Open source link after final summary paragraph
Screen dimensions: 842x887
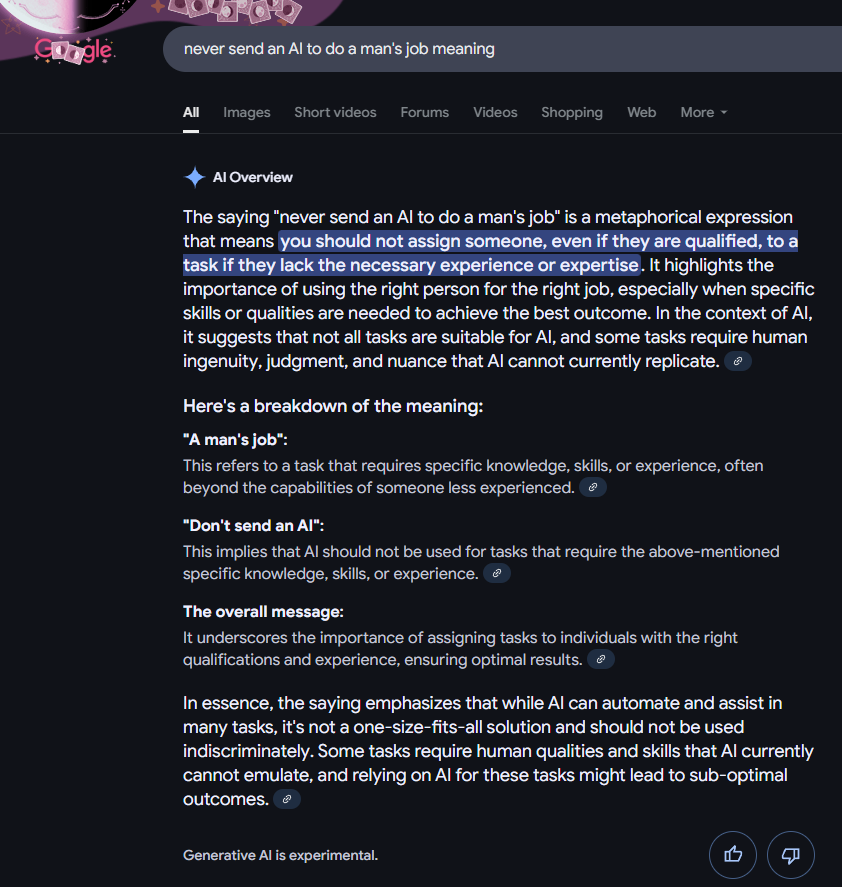pyautogui.click(x=287, y=799)
